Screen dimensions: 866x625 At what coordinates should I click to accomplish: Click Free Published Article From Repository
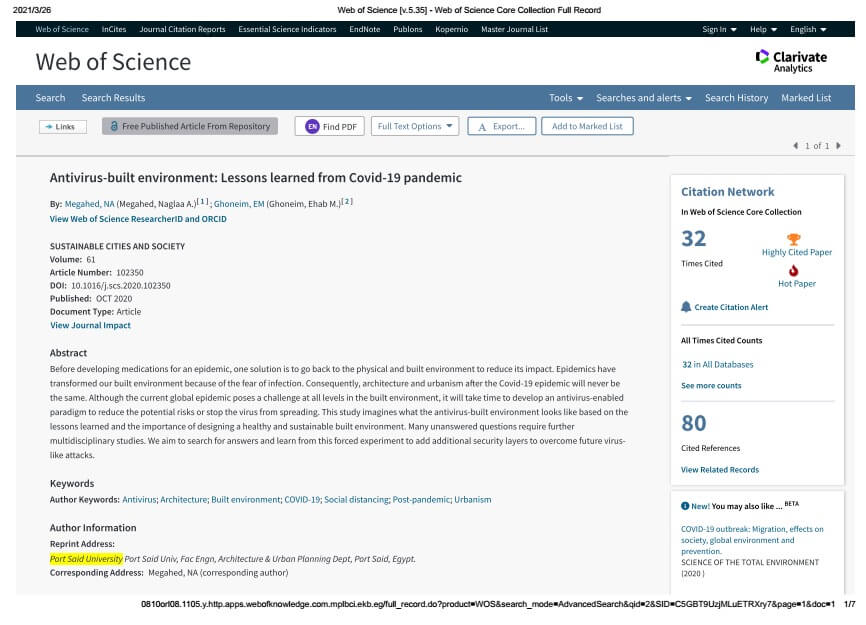190,126
